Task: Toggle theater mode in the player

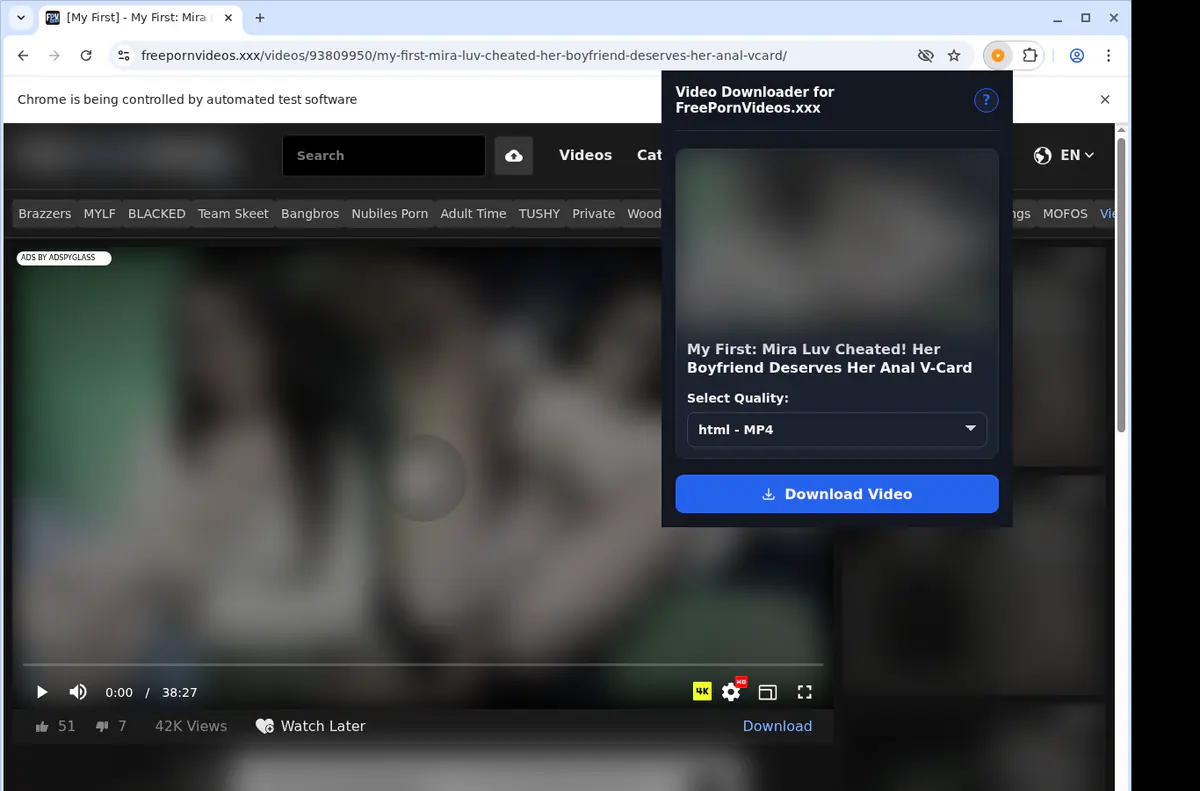Action: [767, 692]
